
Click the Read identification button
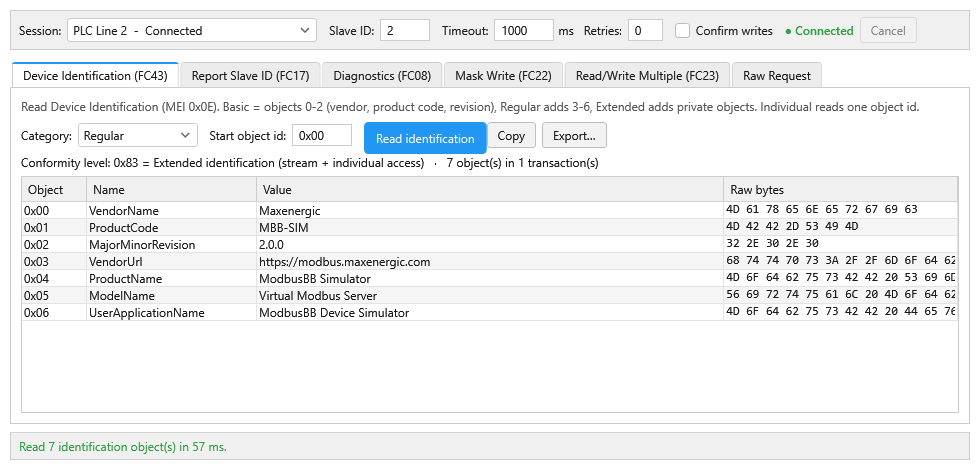(425, 138)
